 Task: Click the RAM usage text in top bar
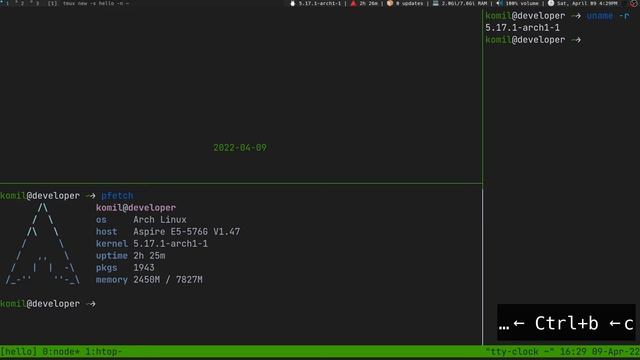[464, 3]
